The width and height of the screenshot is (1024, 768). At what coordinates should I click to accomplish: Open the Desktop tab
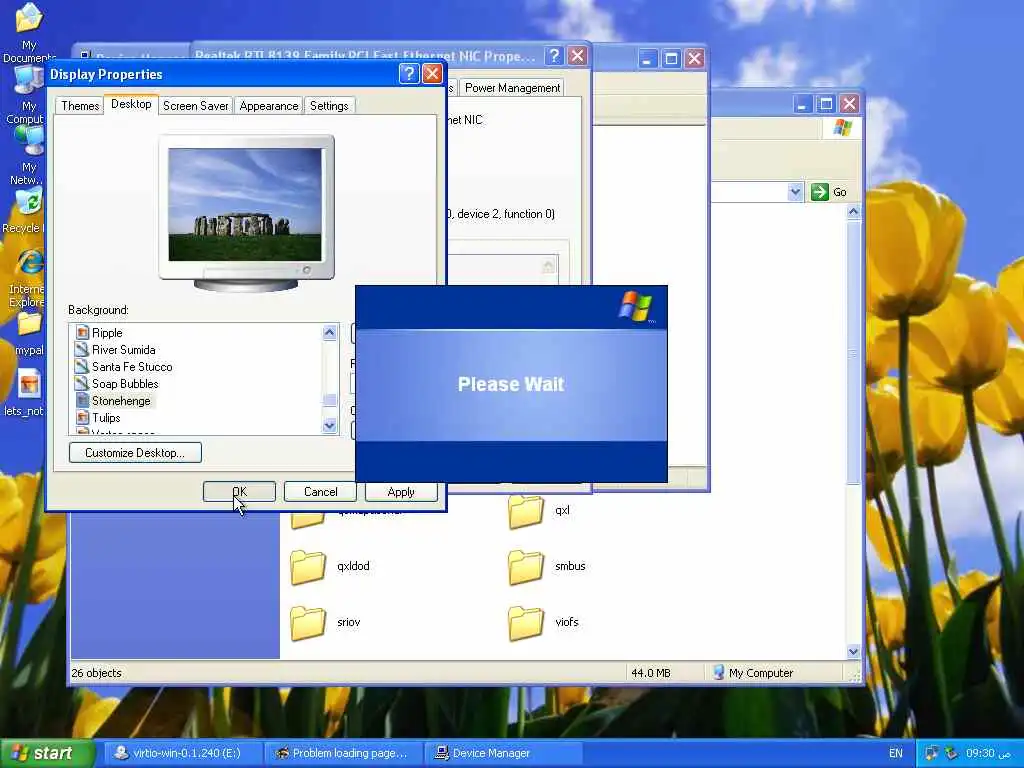click(131, 104)
